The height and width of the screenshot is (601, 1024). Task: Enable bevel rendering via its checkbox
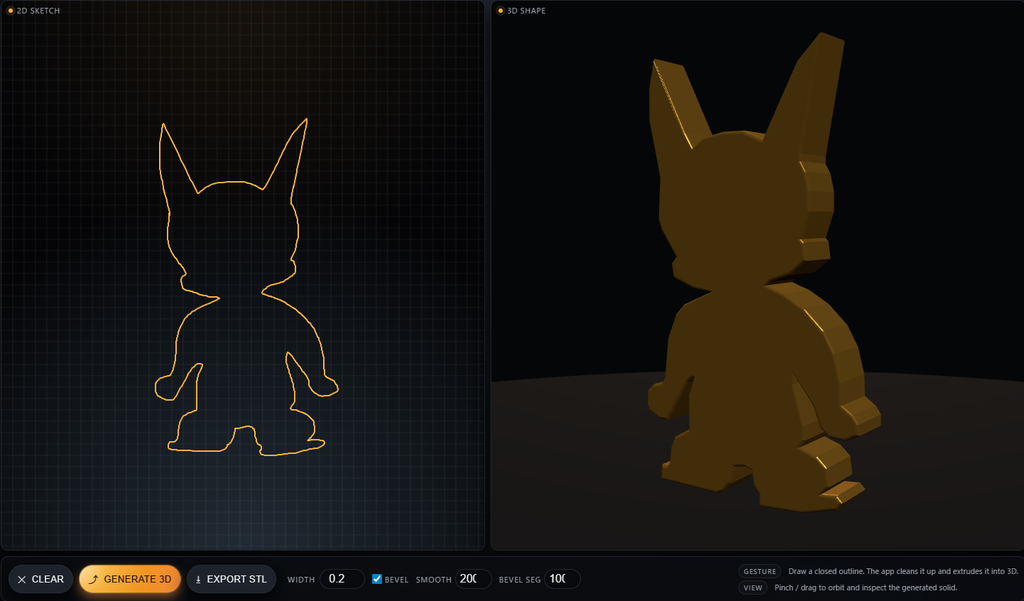(x=376, y=578)
